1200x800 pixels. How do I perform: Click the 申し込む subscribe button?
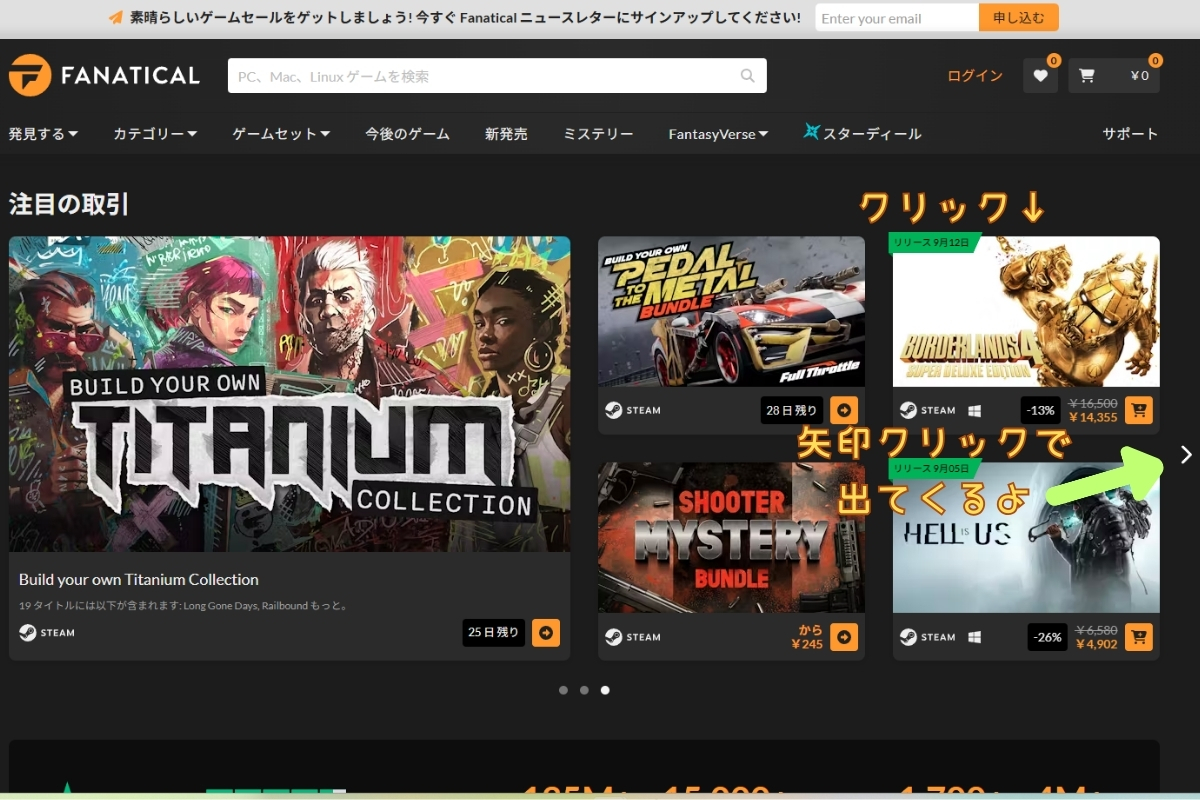(x=1019, y=18)
